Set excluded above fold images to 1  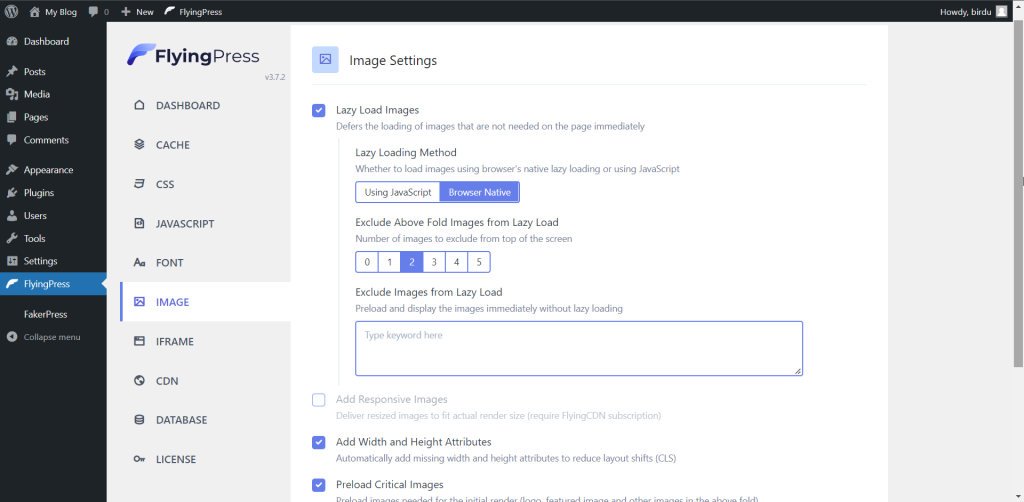click(389, 262)
